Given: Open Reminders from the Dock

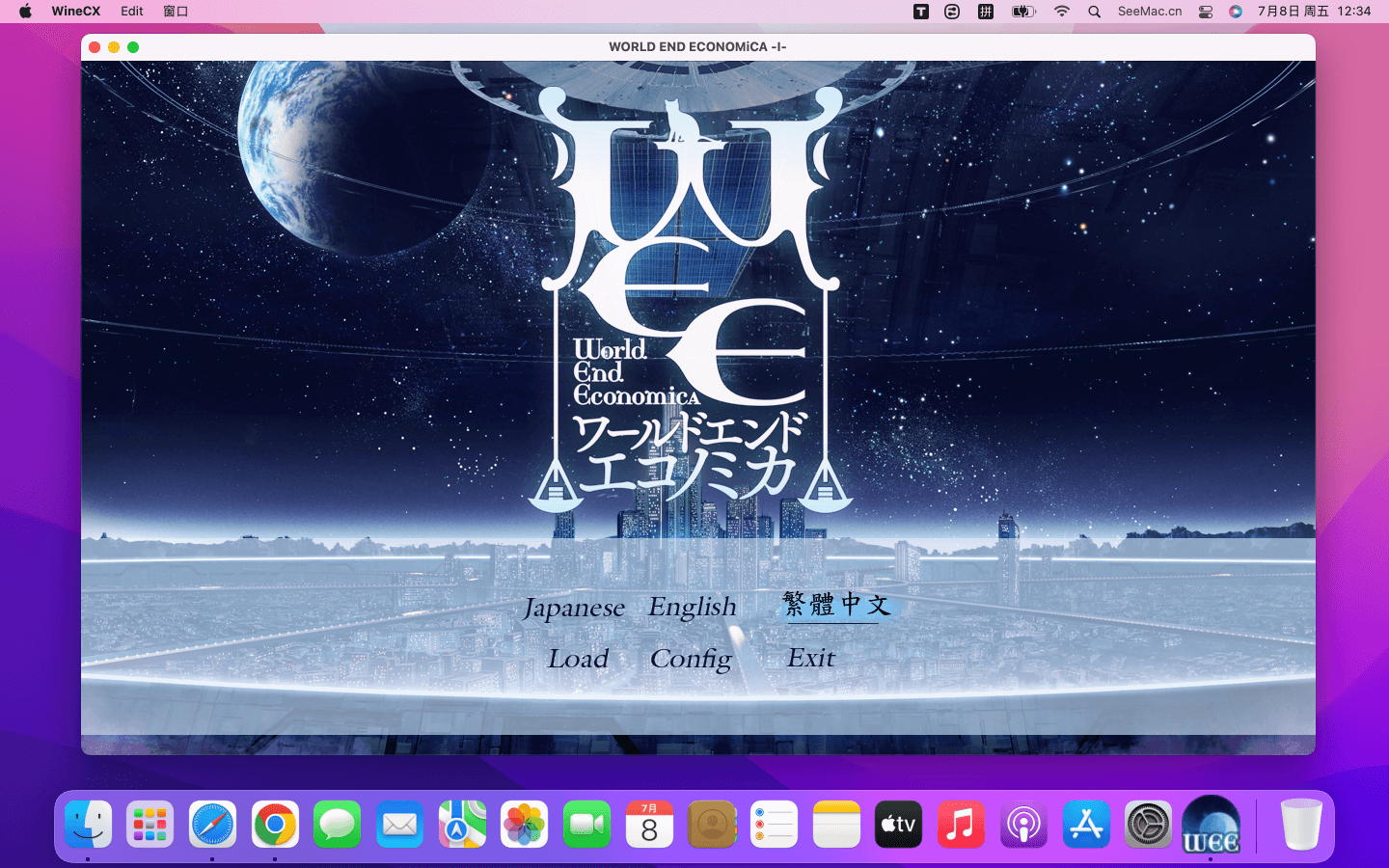Looking at the screenshot, I should point(774,825).
